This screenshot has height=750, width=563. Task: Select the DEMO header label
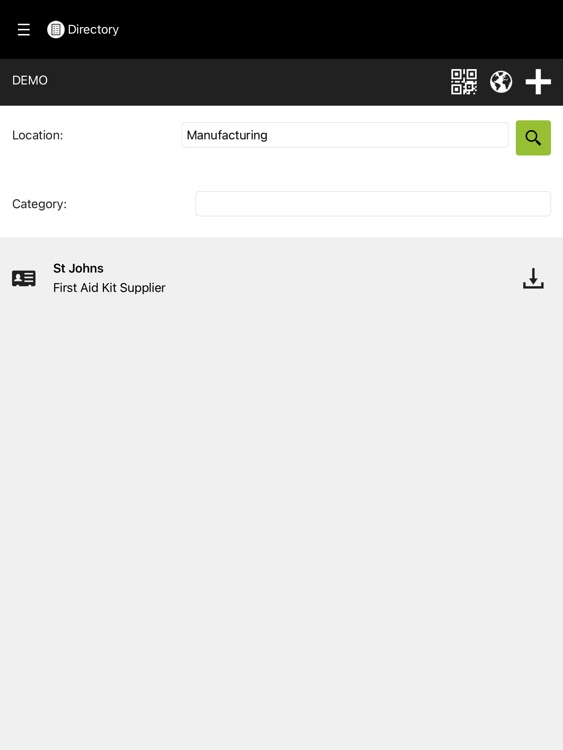[x=30, y=80]
